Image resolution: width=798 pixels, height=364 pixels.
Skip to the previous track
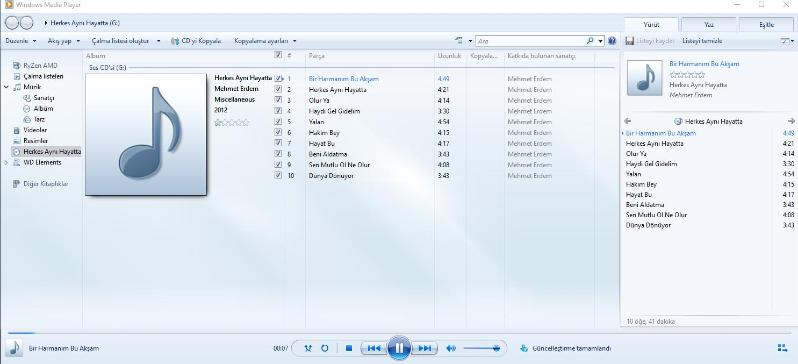pyautogui.click(x=374, y=348)
